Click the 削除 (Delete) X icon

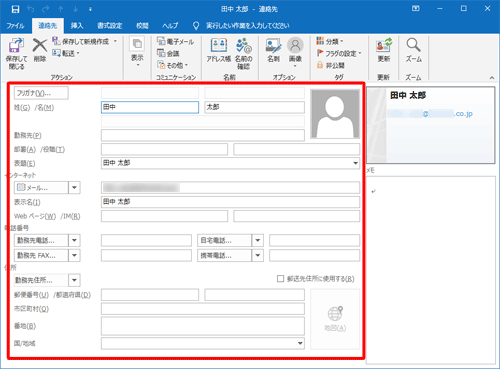tap(40, 45)
